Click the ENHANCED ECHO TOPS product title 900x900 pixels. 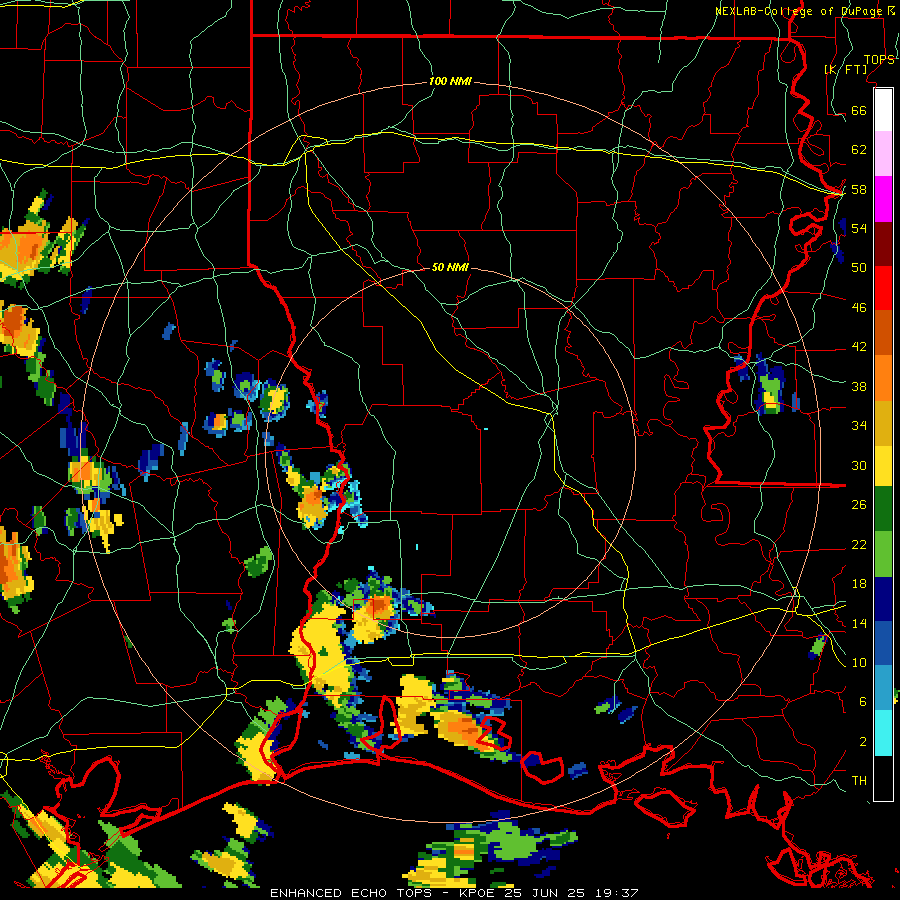[352, 893]
